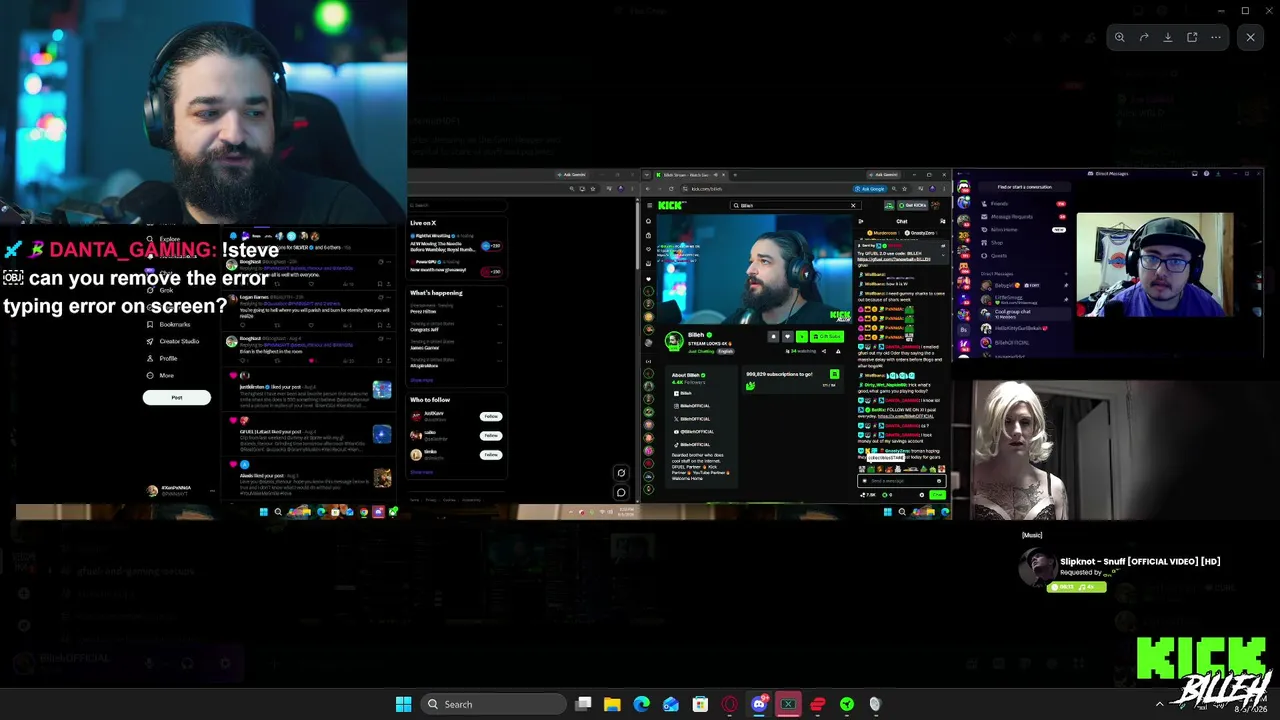The width and height of the screenshot is (1280, 720).
Task: Open Profile in the X sidebar
Action: point(162,358)
